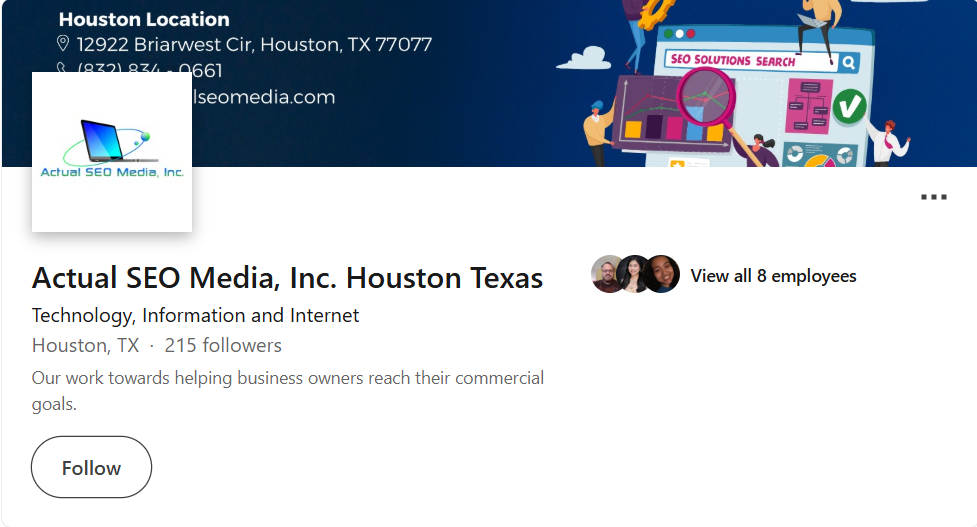Click the company tagline about commercial goals
Screen dimensions: 977x527
pos(288,391)
